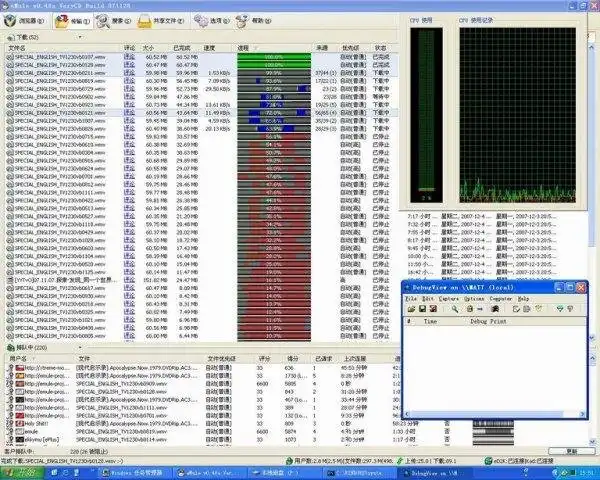600x480 pixels.
Task: Click the upload/download speed icon in status bar
Action: 399,461
